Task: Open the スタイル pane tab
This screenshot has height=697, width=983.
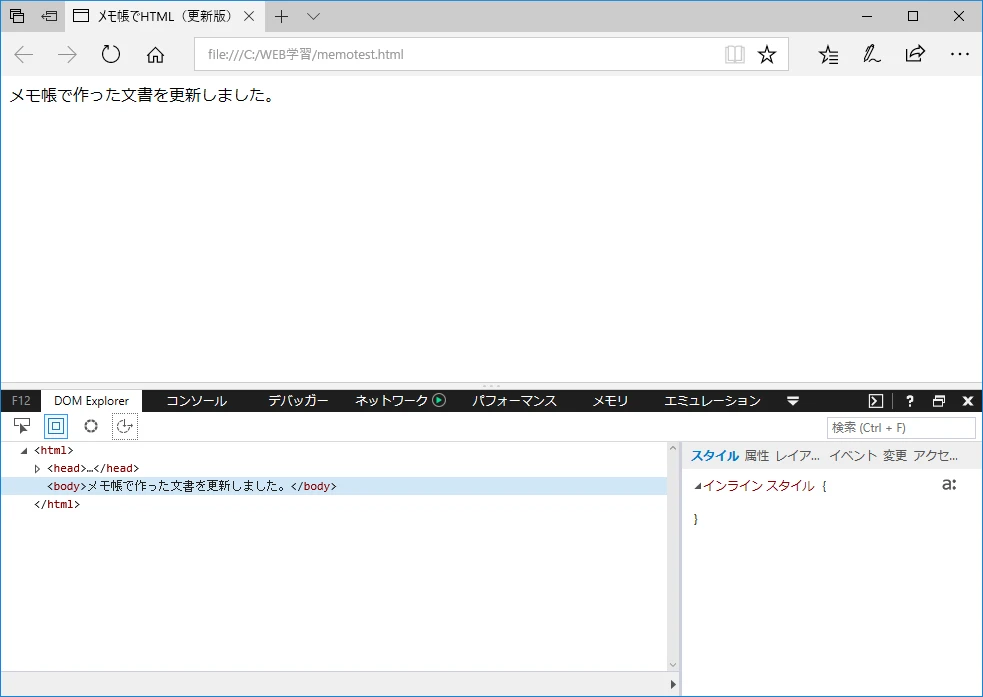Action: [x=715, y=456]
